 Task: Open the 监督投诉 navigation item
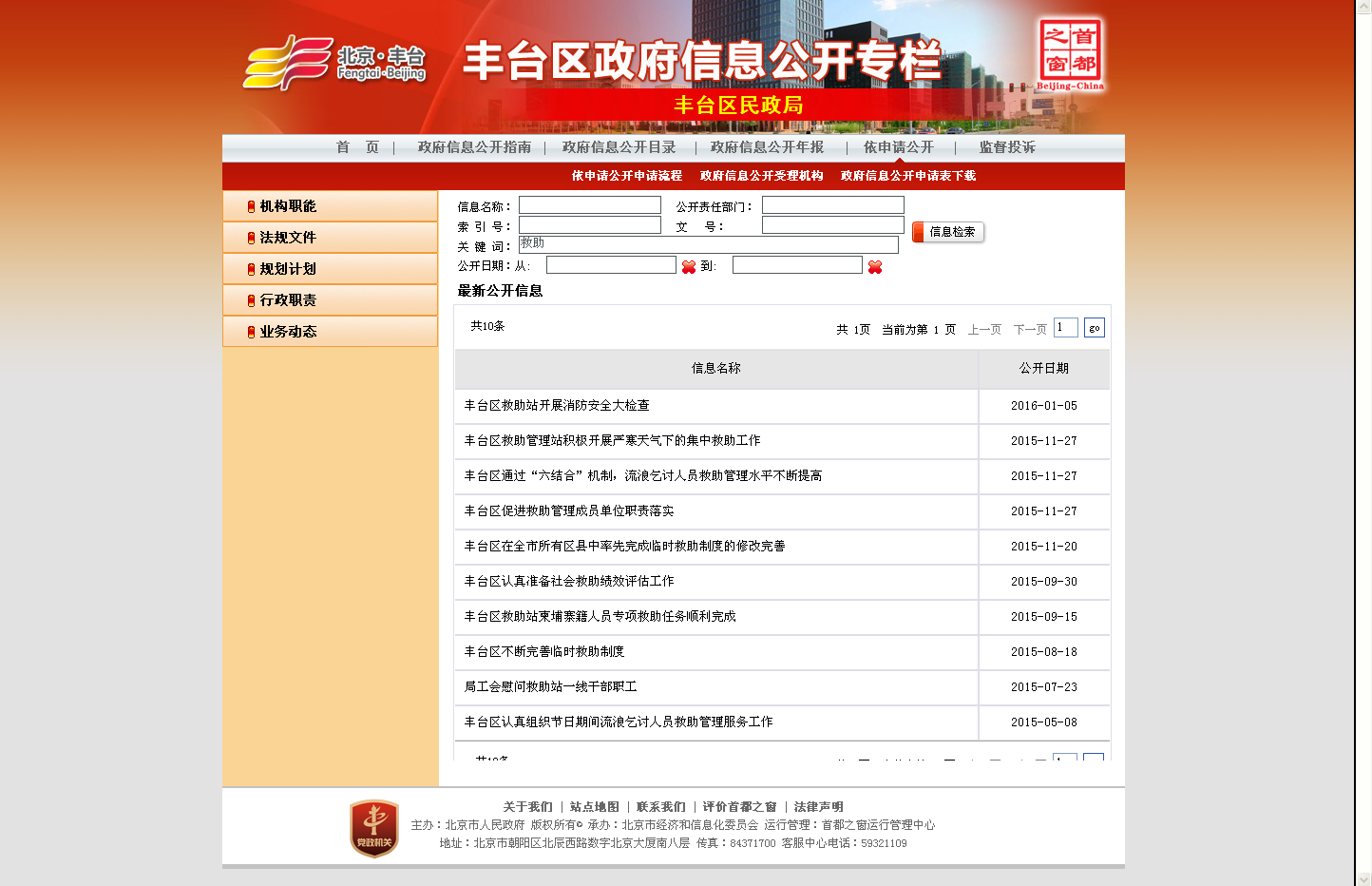point(1007,147)
